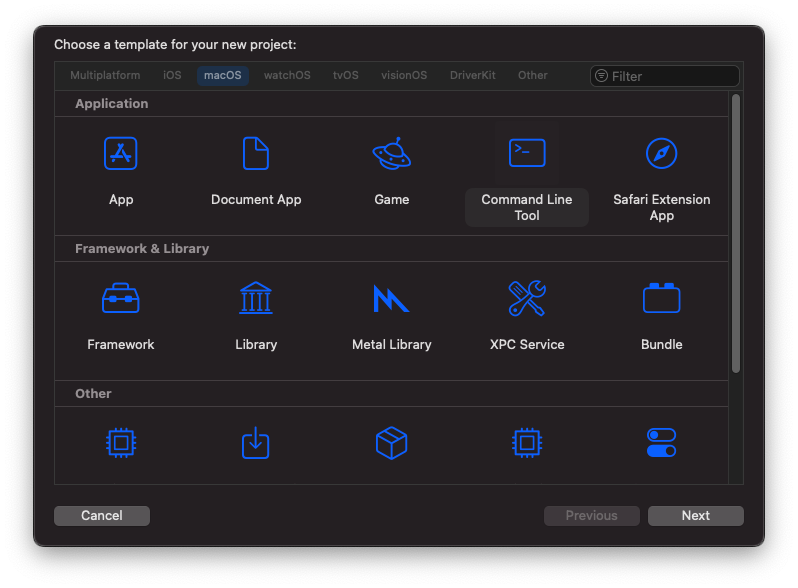This screenshot has width=798, height=588.
Task: Click the Document App label
Action: (x=256, y=200)
